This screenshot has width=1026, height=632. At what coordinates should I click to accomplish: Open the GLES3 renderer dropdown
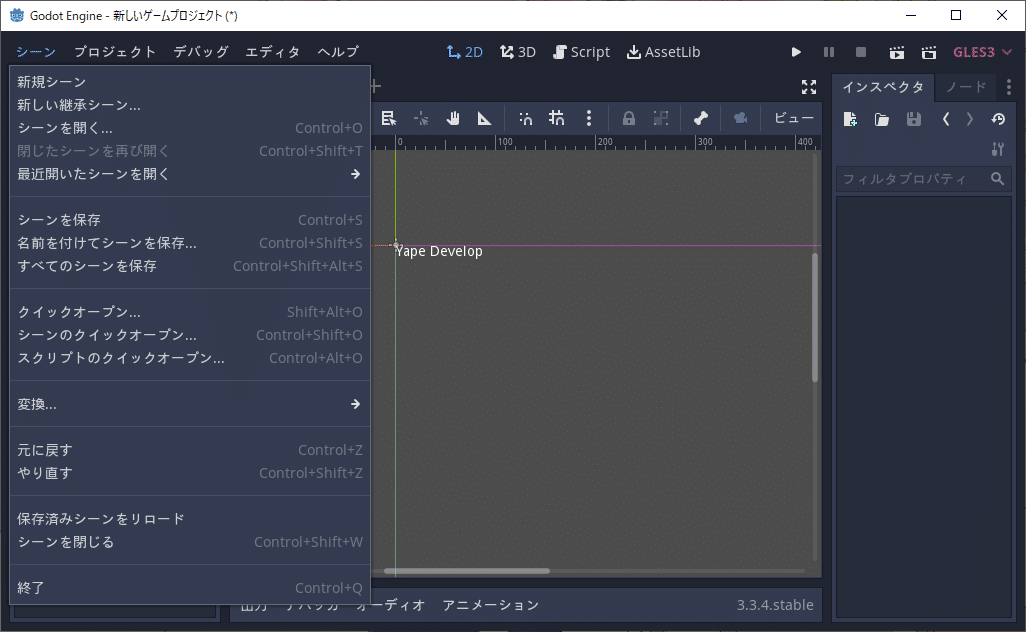click(982, 52)
